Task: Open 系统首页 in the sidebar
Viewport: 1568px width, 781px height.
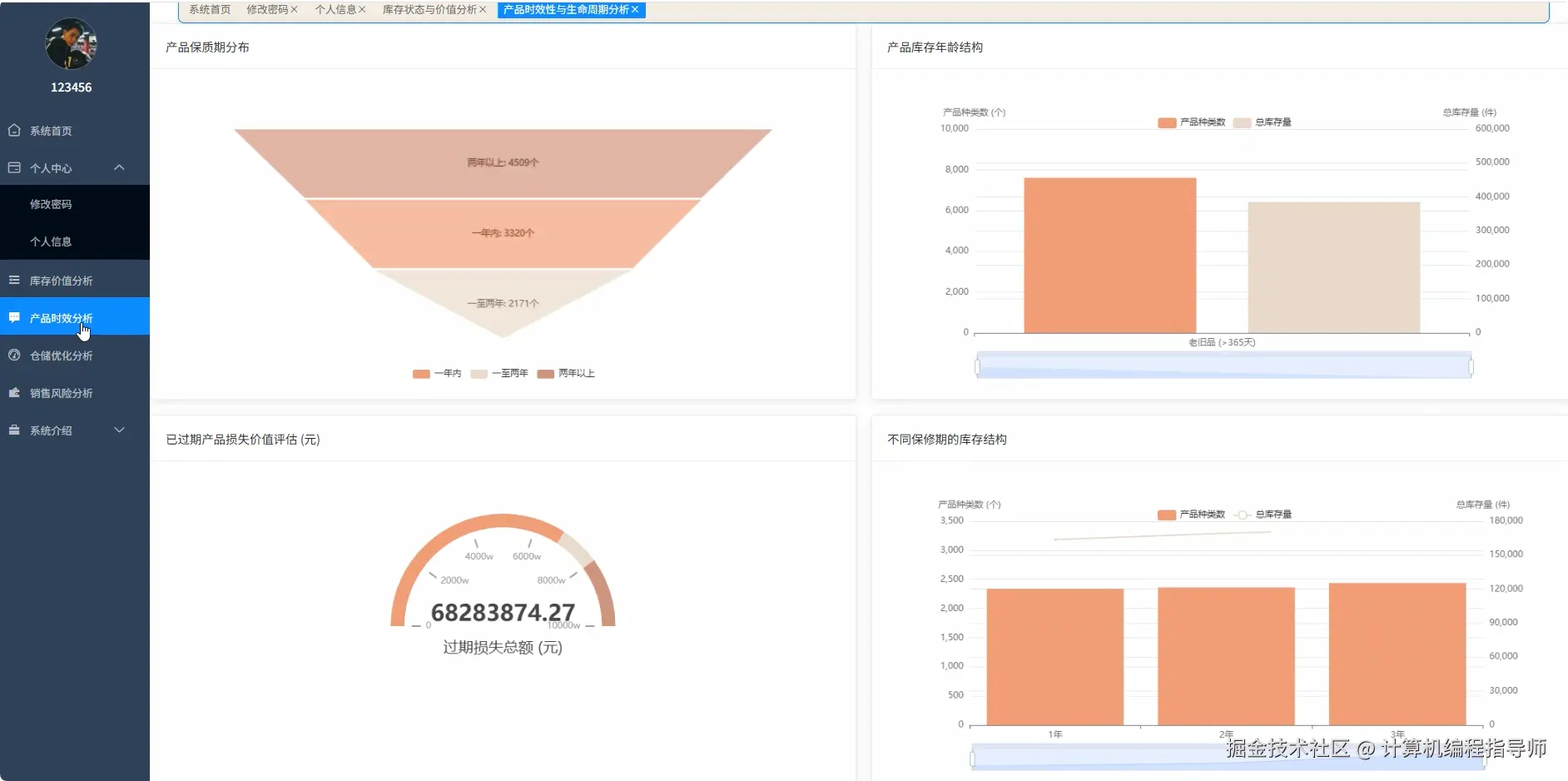Action: point(75,131)
